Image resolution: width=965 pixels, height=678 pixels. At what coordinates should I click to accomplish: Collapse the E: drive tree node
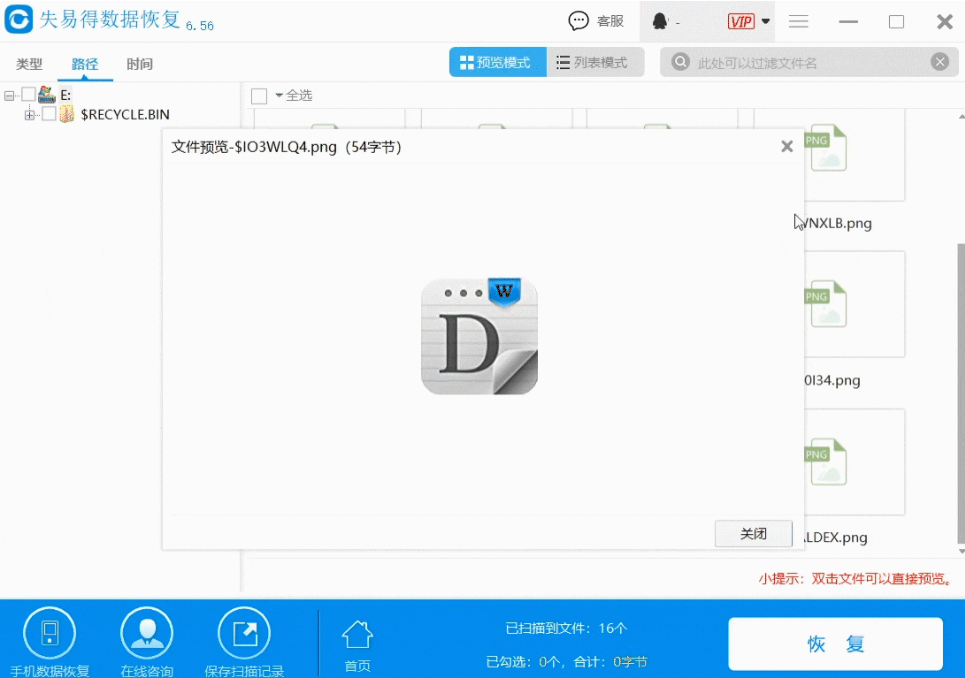click(9, 96)
